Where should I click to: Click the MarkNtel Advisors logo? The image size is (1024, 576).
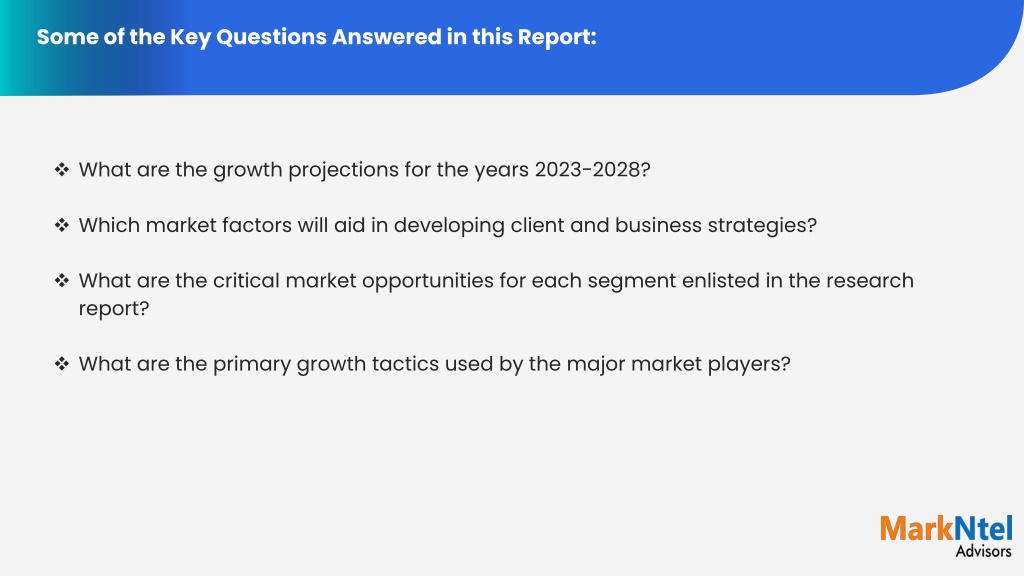point(946,536)
